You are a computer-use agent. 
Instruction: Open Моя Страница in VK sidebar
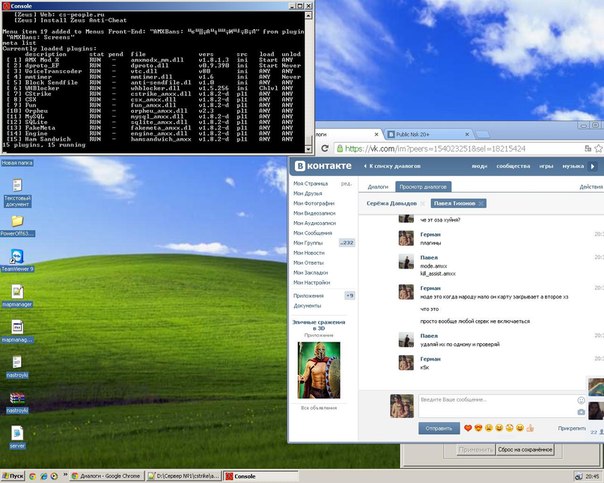coord(310,184)
